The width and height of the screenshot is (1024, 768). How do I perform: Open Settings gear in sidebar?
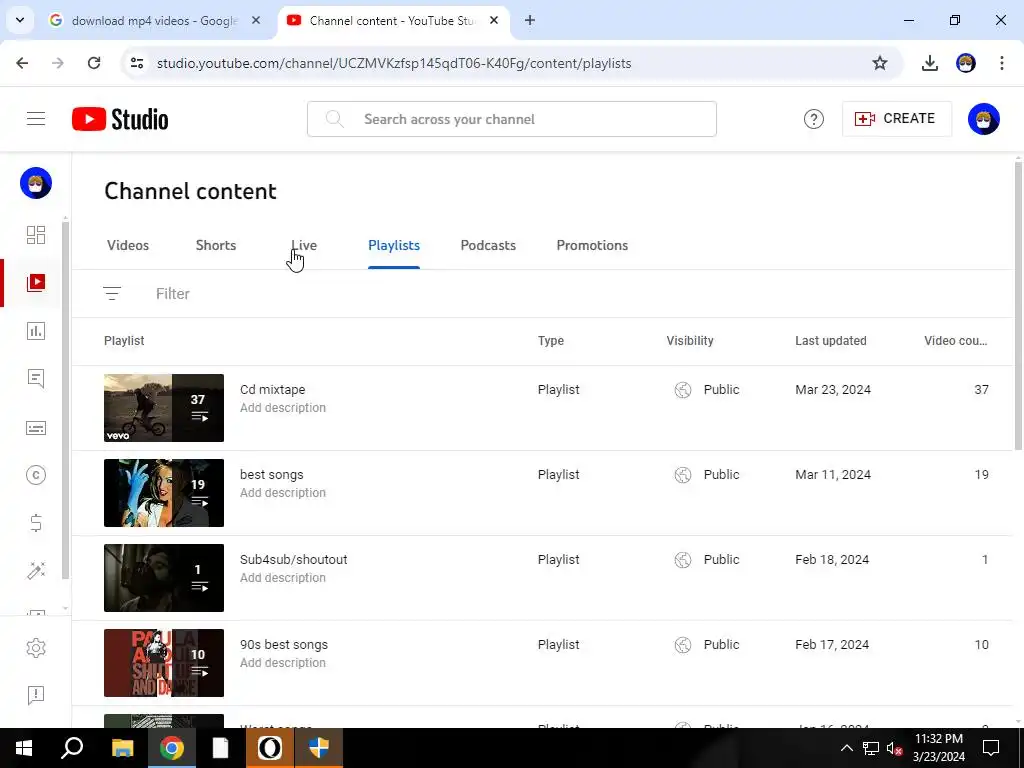[36, 648]
